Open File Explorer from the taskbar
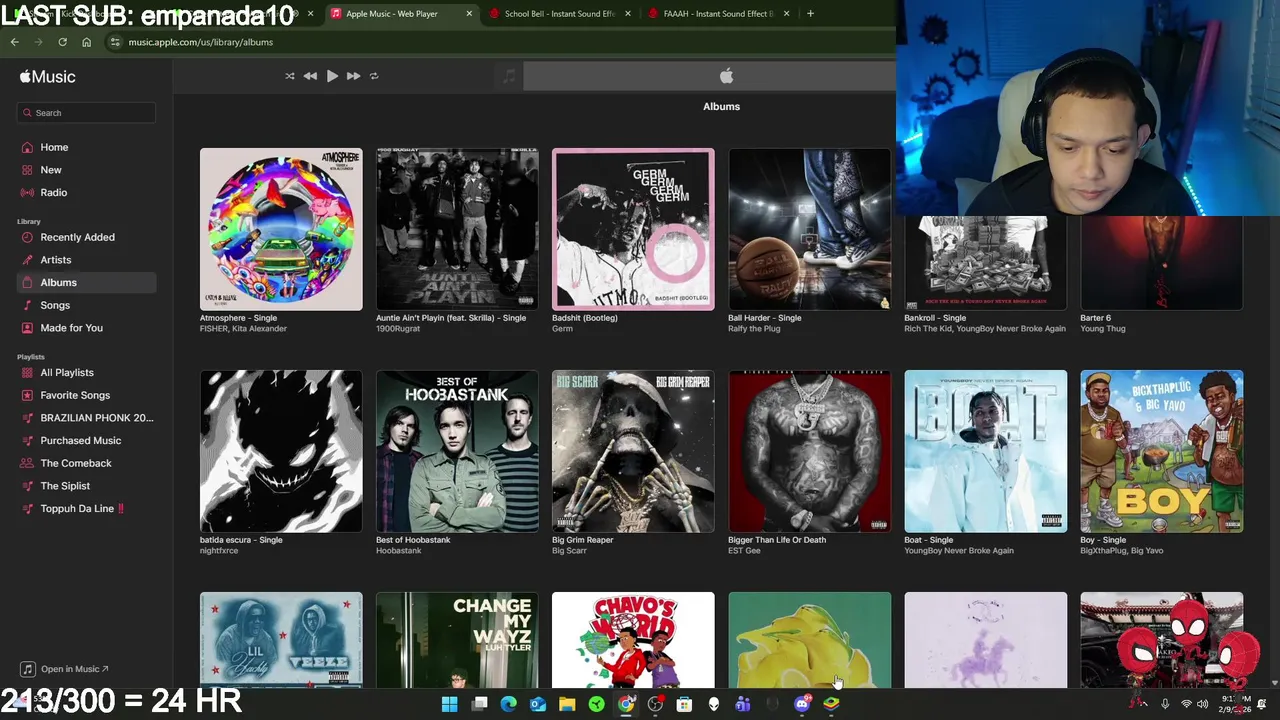This screenshot has height=720, width=1280. 567,704
